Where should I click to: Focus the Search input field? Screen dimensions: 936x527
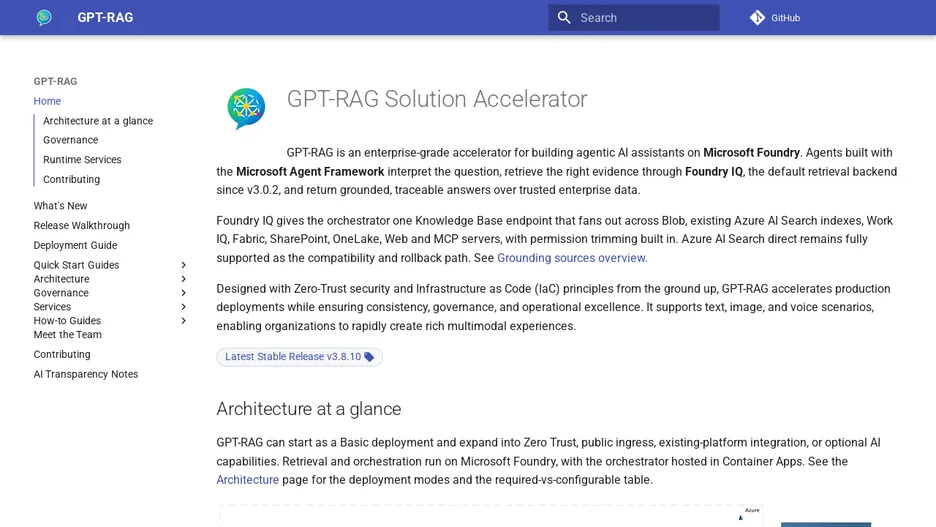coord(634,17)
